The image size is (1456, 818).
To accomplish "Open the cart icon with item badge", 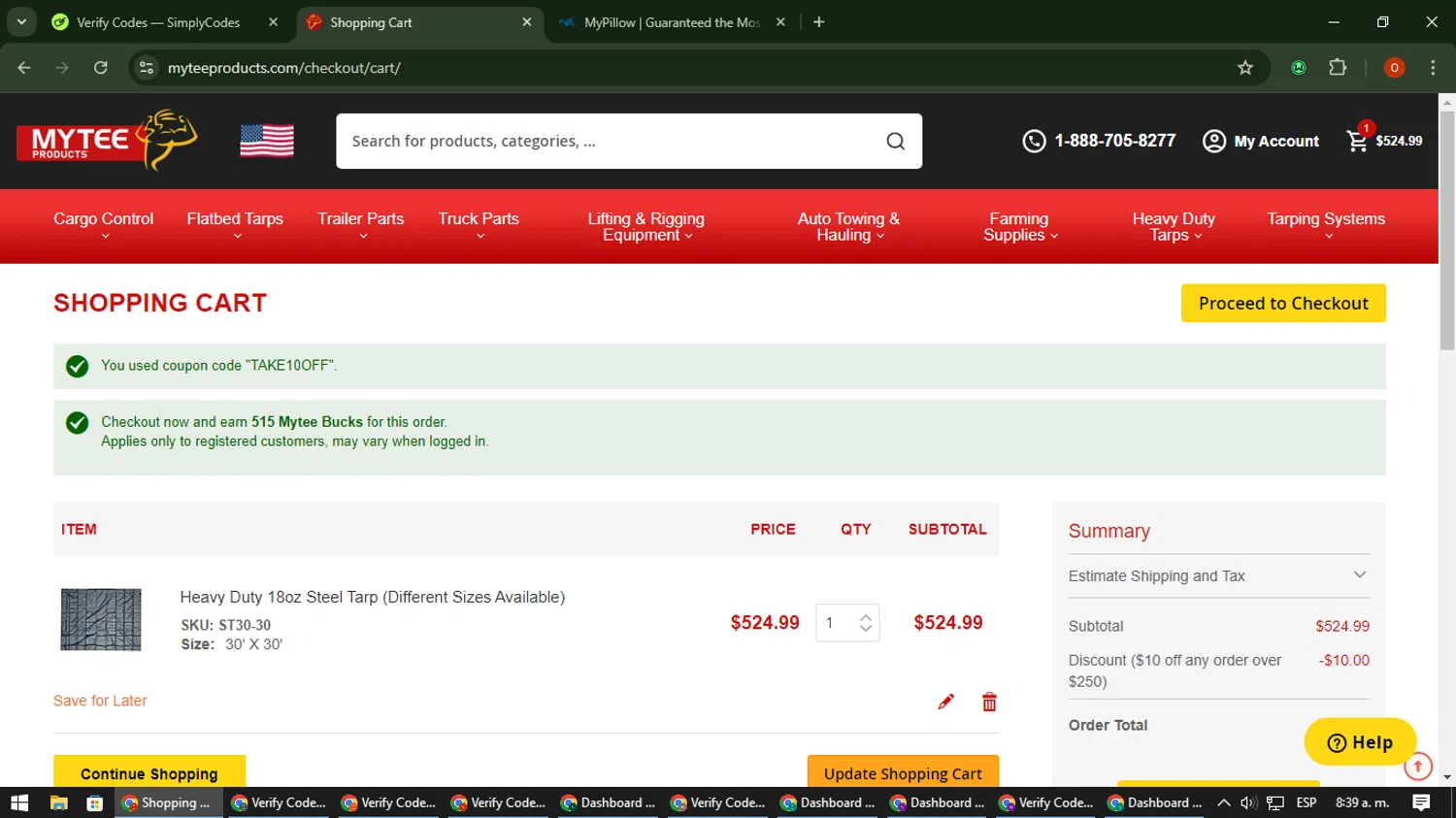I will [1358, 139].
